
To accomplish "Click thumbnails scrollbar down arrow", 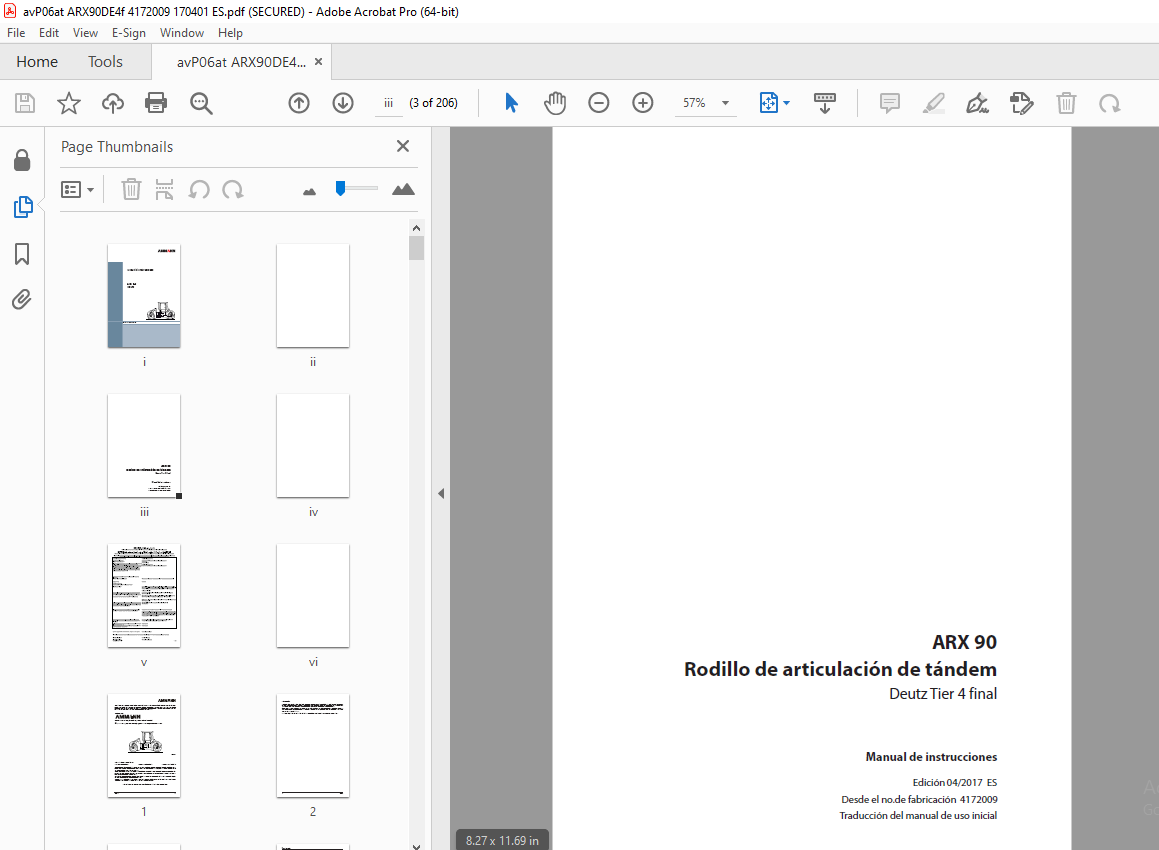I will tap(416, 846).
